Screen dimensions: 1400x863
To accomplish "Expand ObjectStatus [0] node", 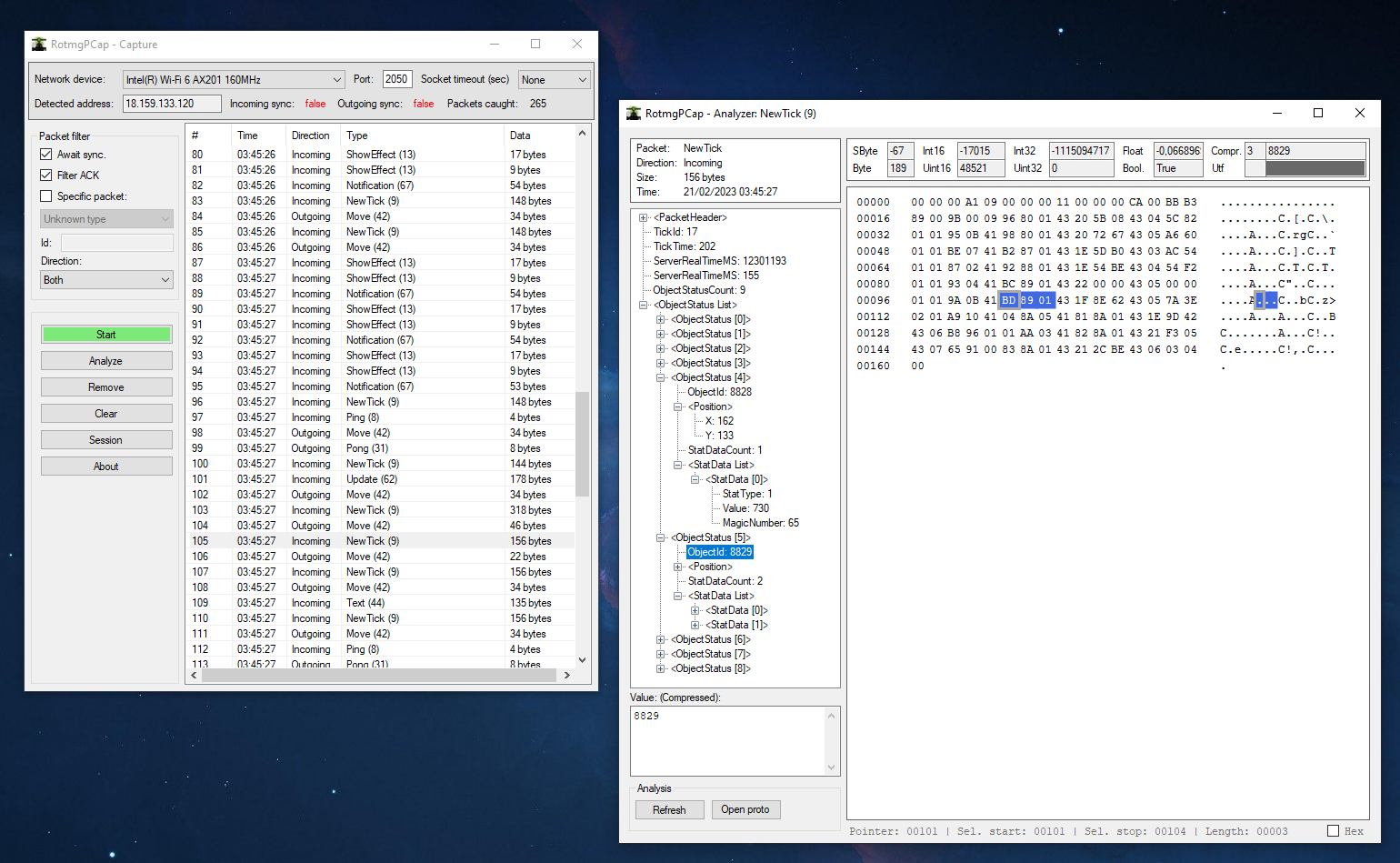I will coord(661,319).
